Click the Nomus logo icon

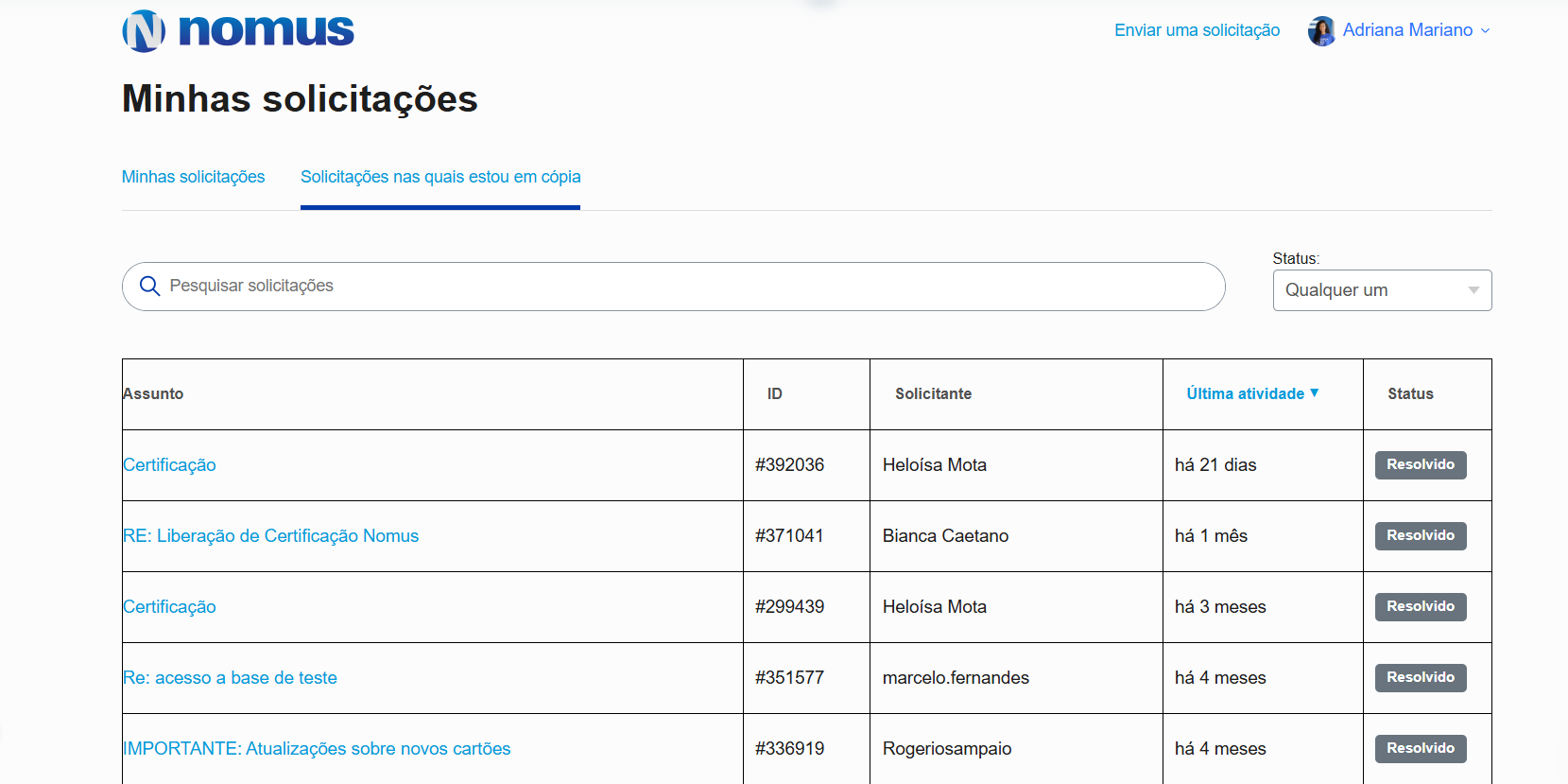pyautogui.click(x=144, y=30)
